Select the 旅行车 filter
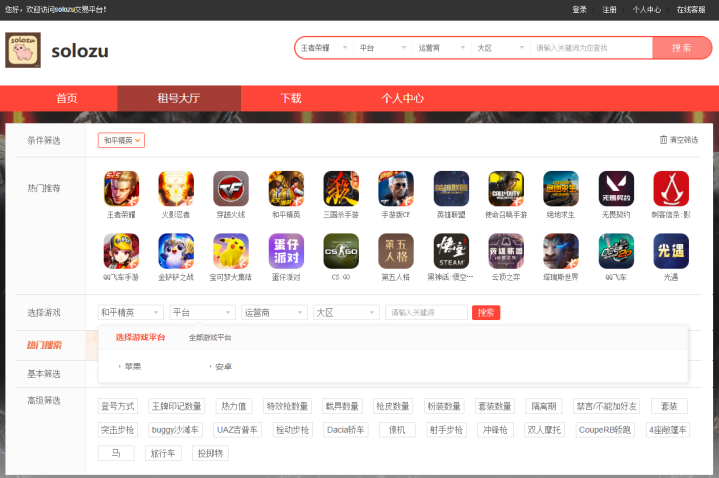Viewport: 719px width, 478px height. [163, 453]
